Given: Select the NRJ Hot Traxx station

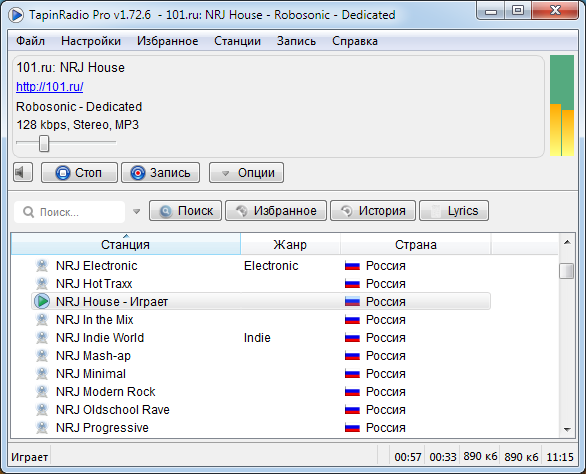Looking at the screenshot, I should 261,284.
